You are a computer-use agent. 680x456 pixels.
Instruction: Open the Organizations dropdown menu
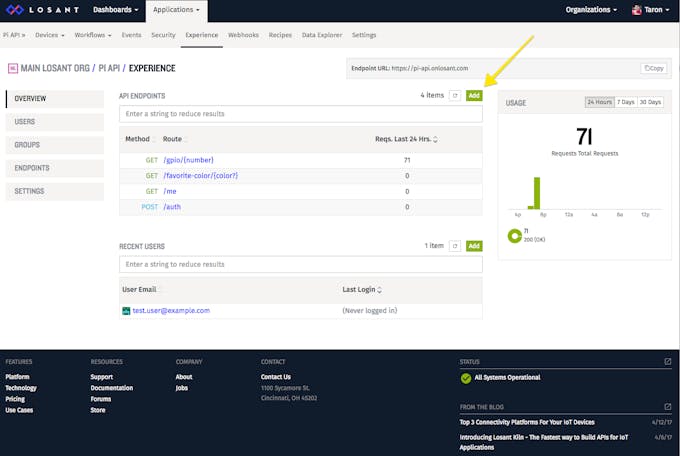pyautogui.click(x=591, y=10)
